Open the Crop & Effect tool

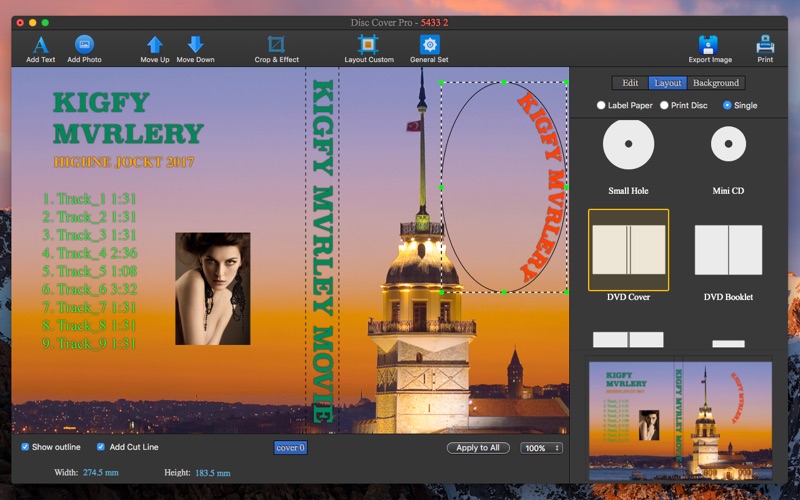pos(276,45)
